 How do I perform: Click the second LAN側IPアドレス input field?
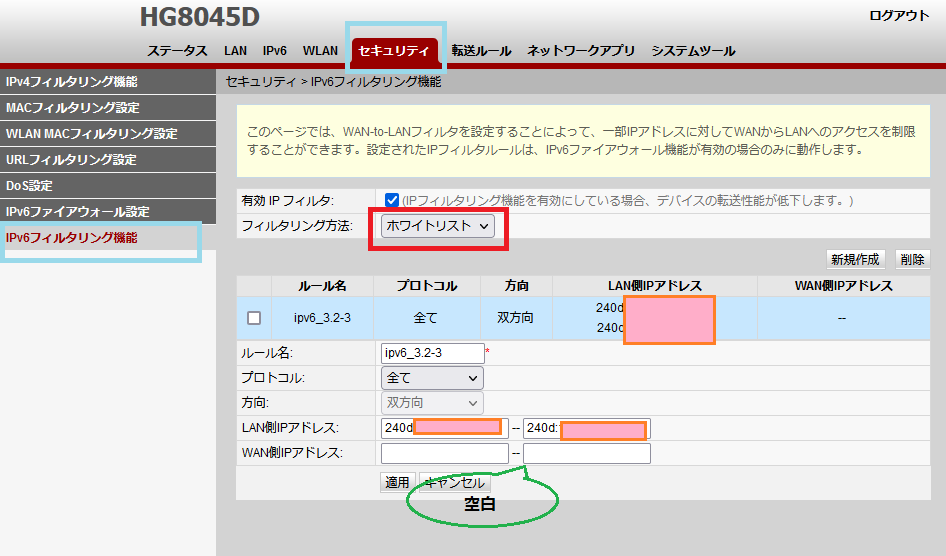tap(586, 428)
